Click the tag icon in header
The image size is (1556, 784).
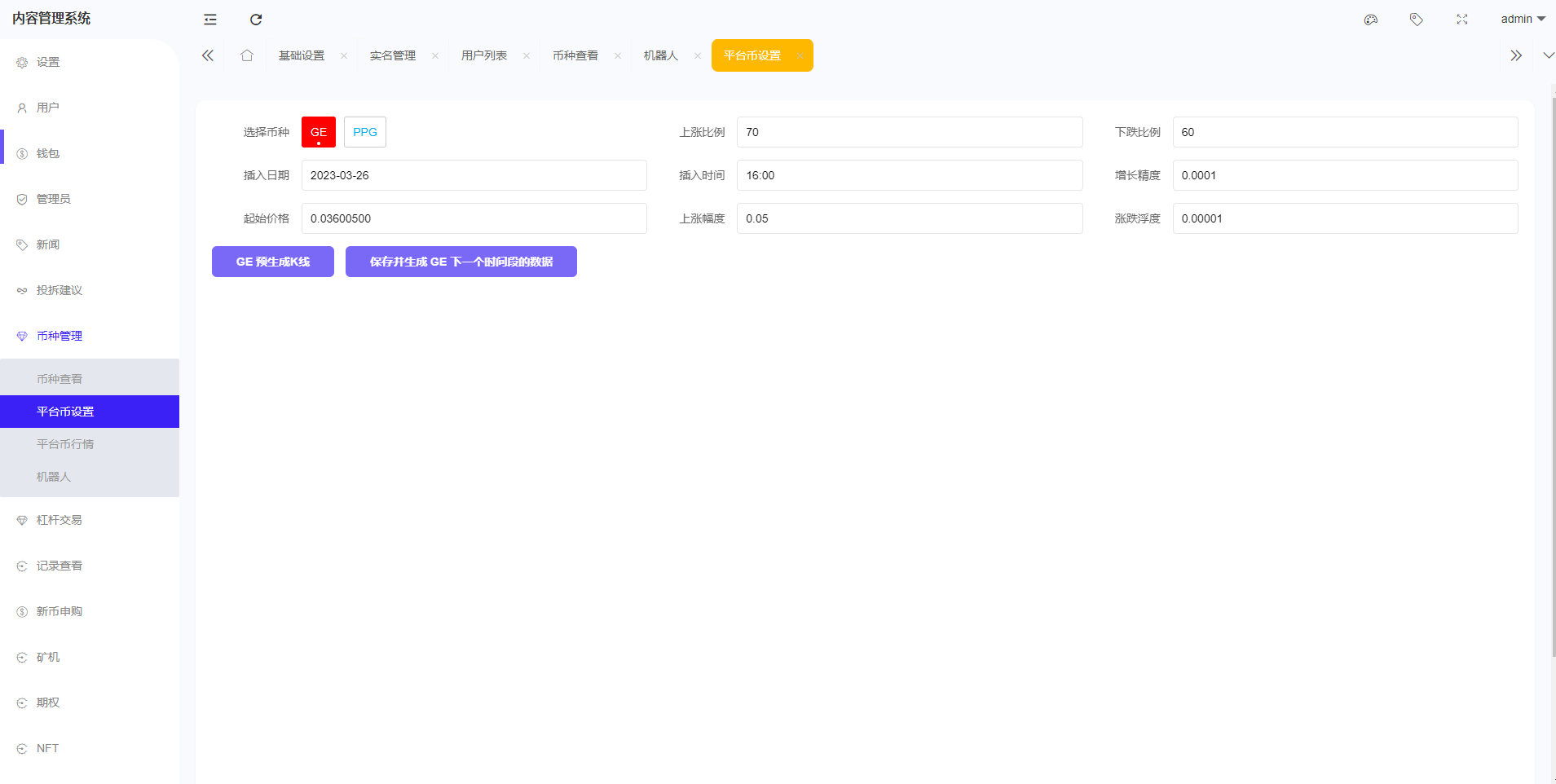point(1417,20)
